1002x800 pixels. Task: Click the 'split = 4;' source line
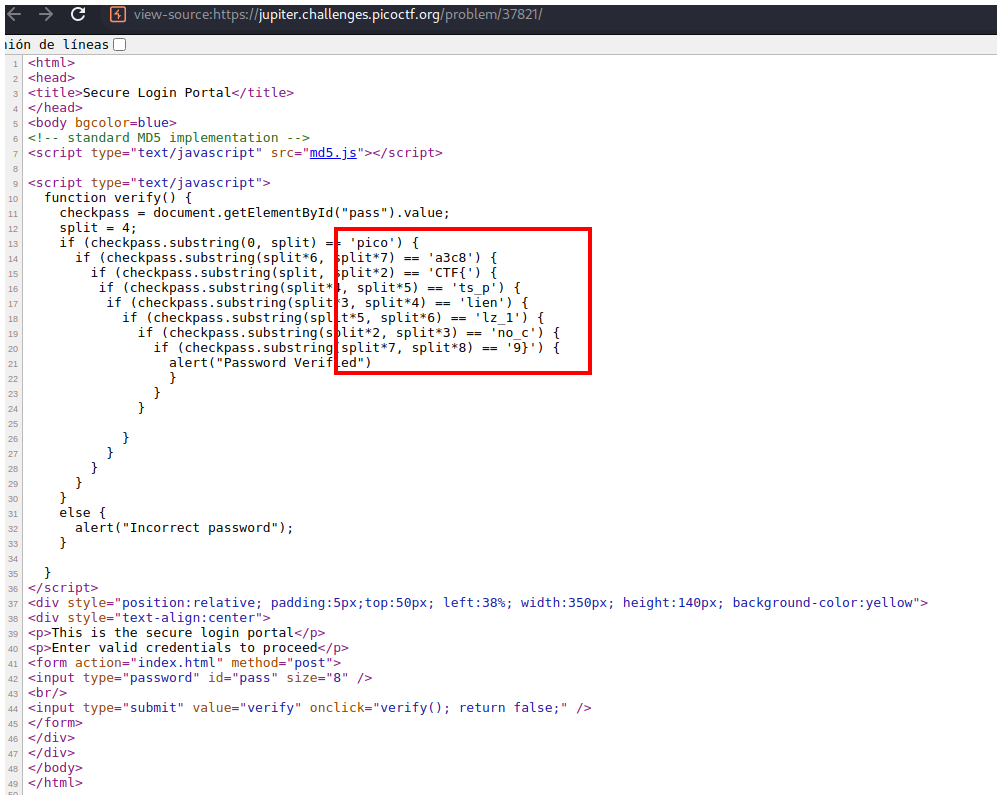click(x=98, y=228)
